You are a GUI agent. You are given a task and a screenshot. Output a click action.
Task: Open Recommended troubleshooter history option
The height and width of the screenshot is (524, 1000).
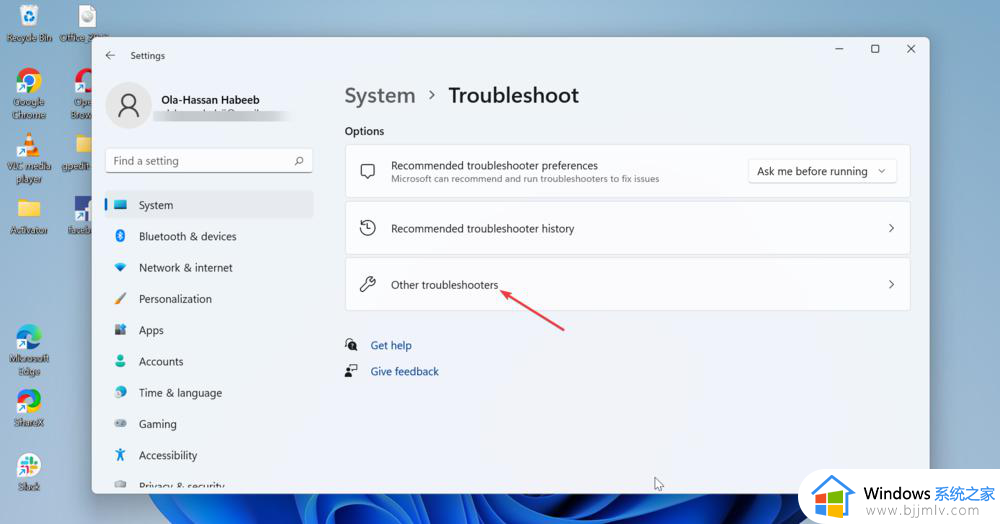point(628,228)
